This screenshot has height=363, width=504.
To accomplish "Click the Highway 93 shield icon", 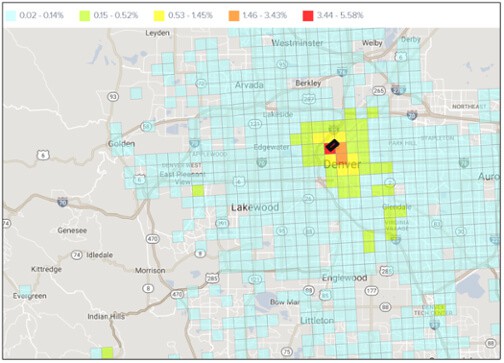I will [113, 97].
